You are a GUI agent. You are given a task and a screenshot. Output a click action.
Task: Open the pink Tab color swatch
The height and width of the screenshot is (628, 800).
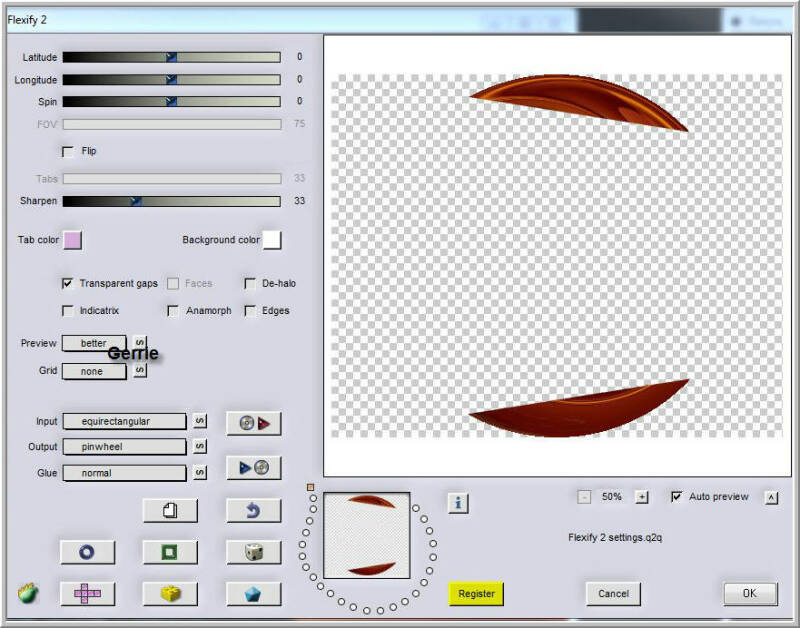pos(72,240)
